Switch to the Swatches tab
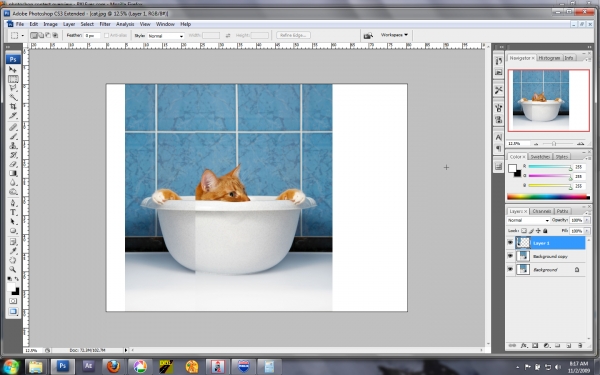Screen dimensions: 600x375 coord(540,157)
